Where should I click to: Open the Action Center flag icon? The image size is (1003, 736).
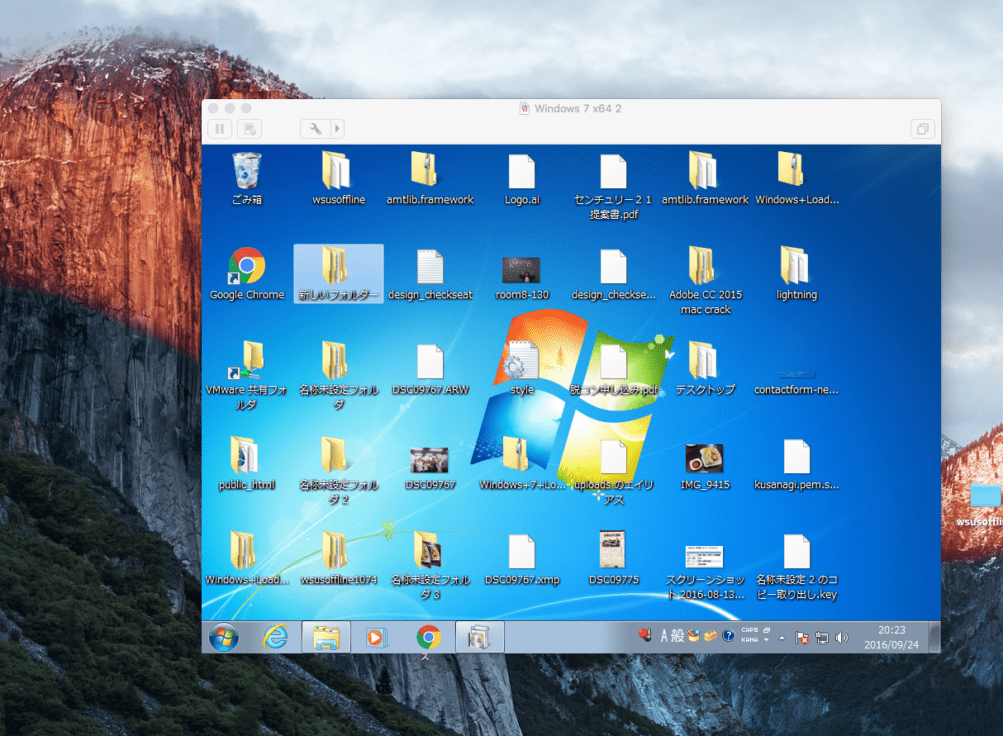(802, 637)
